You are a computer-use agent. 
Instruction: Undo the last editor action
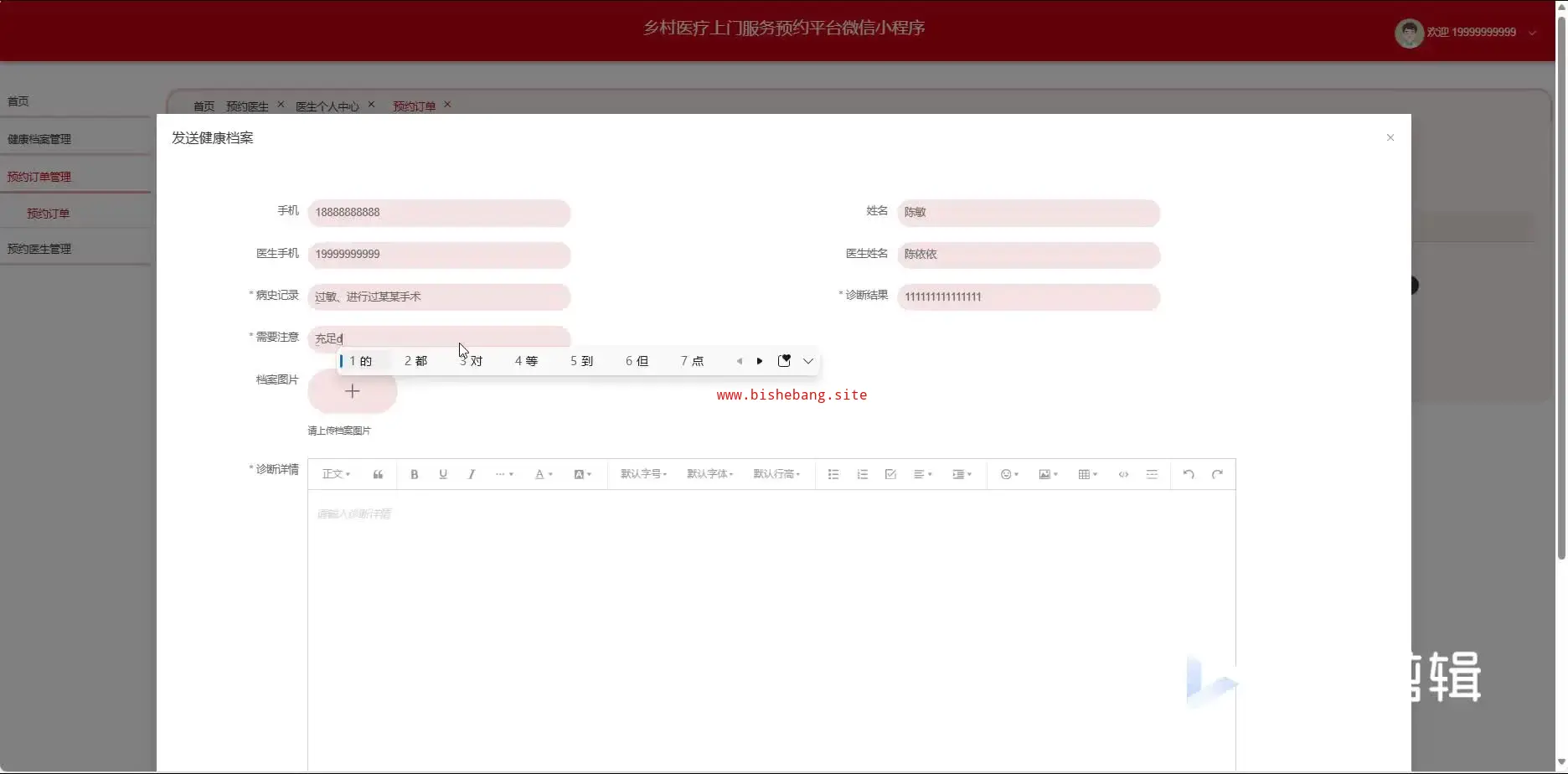click(x=1189, y=474)
